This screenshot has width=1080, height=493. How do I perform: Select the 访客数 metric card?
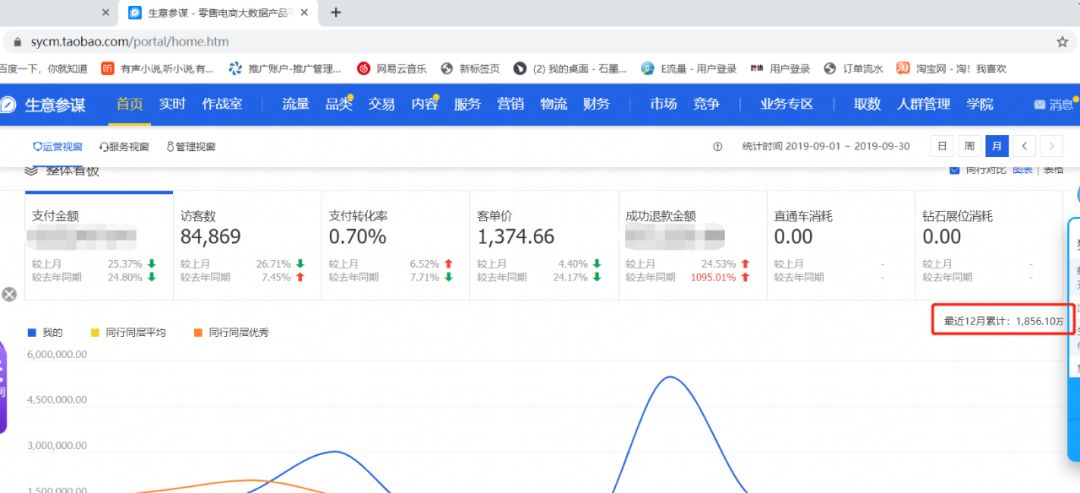247,246
